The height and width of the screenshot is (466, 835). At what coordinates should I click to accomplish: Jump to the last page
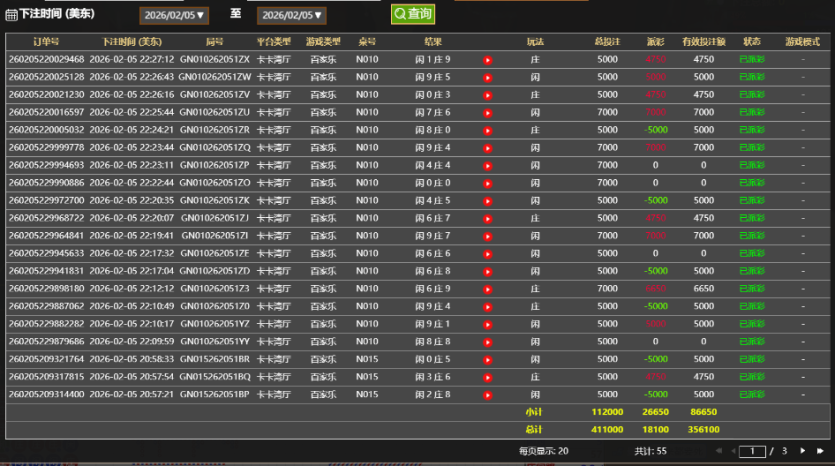pos(820,451)
